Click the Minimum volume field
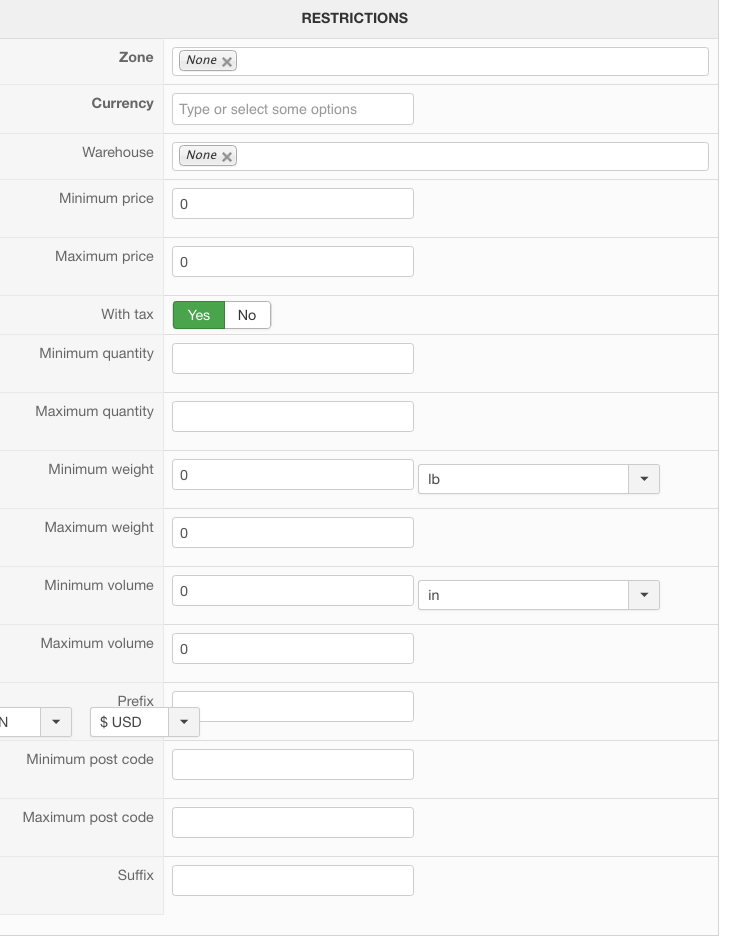This screenshot has height=947, width=738. 293,591
